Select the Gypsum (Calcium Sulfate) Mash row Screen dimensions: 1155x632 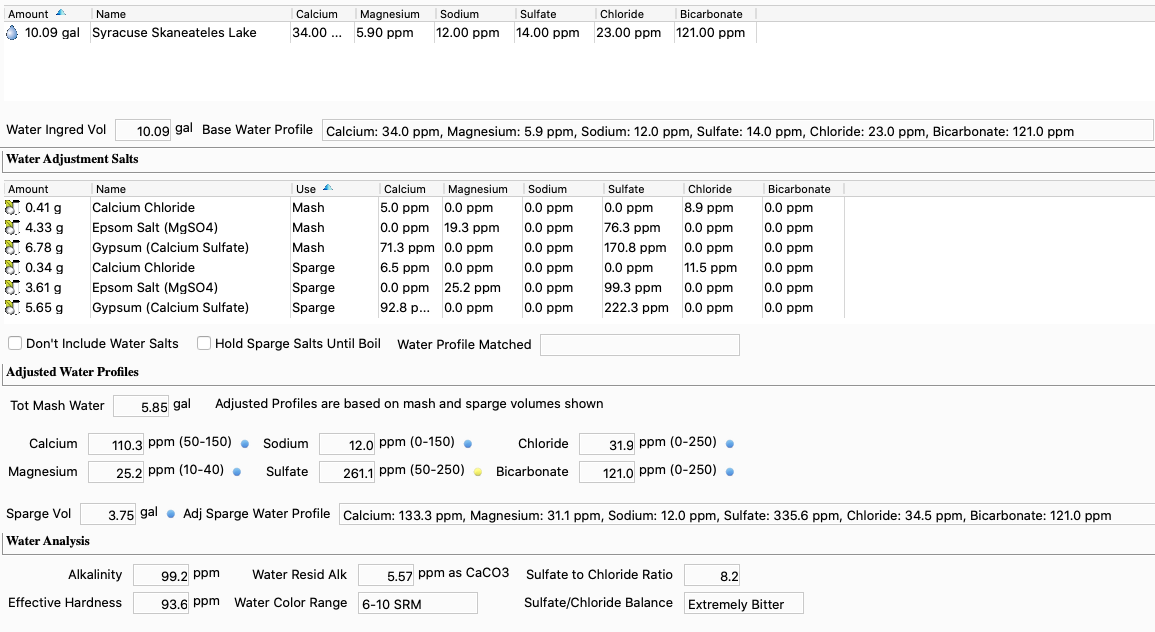(x=424, y=247)
